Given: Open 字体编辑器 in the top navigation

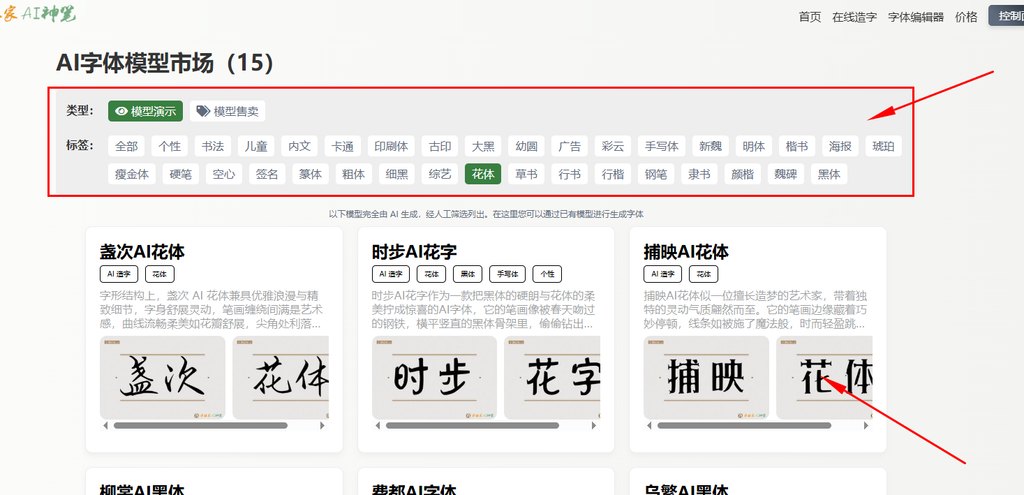Looking at the screenshot, I should [916, 17].
